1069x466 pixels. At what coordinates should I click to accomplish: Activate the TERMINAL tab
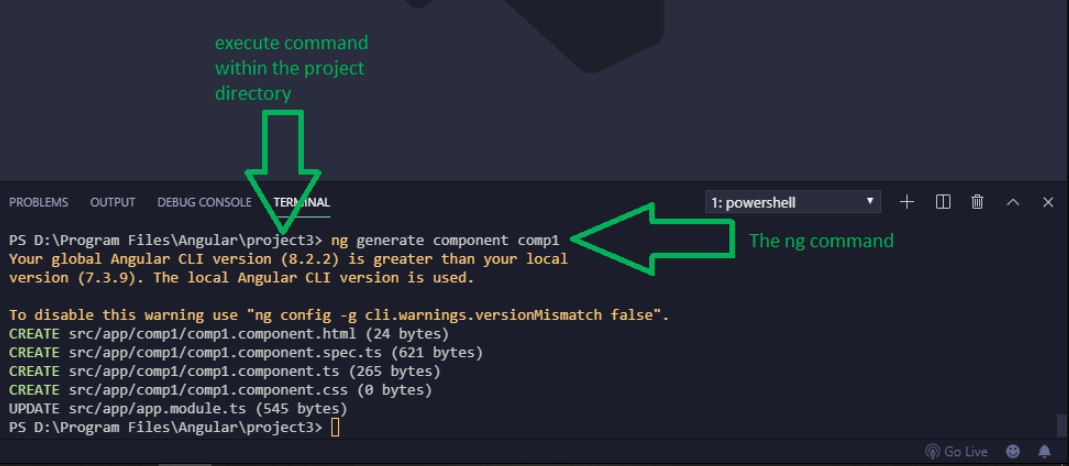click(x=301, y=202)
